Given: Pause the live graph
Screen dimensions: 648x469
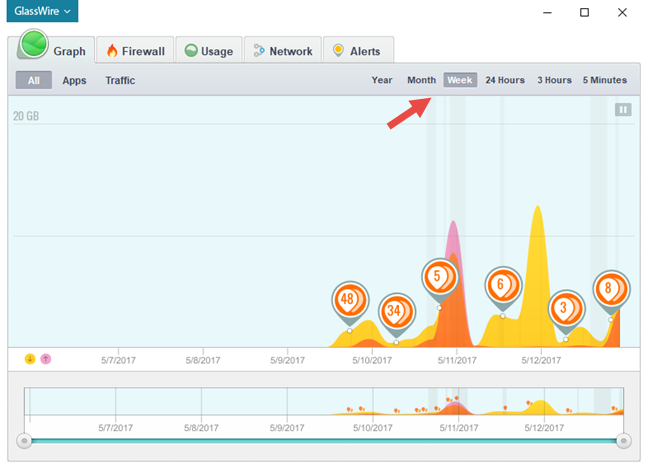Looking at the screenshot, I should click(x=623, y=110).
